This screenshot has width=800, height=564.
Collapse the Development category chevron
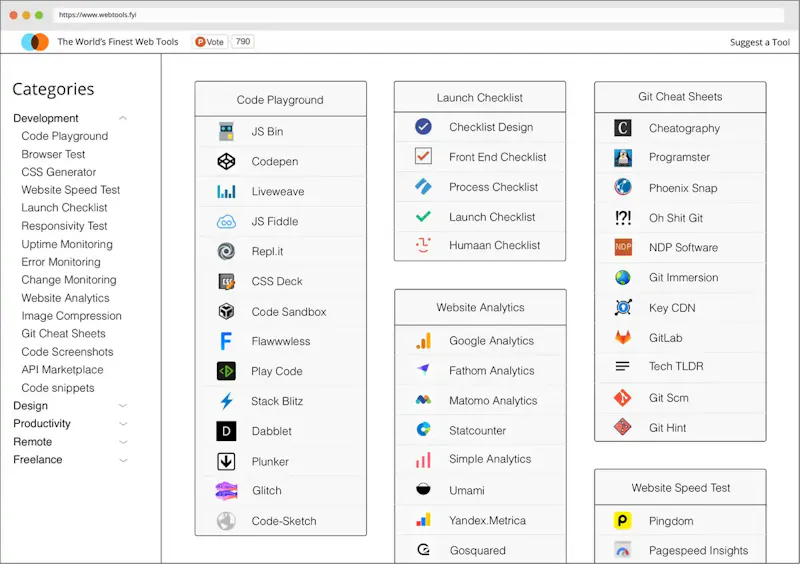click(x=122, y=118)
